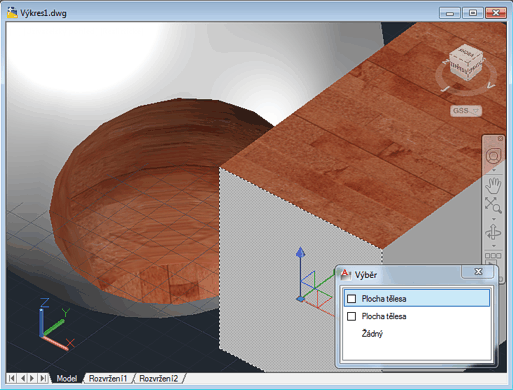Jump to the last layout tab arrow
Viewport: 513px width, 390px height.
coord(43,378)
